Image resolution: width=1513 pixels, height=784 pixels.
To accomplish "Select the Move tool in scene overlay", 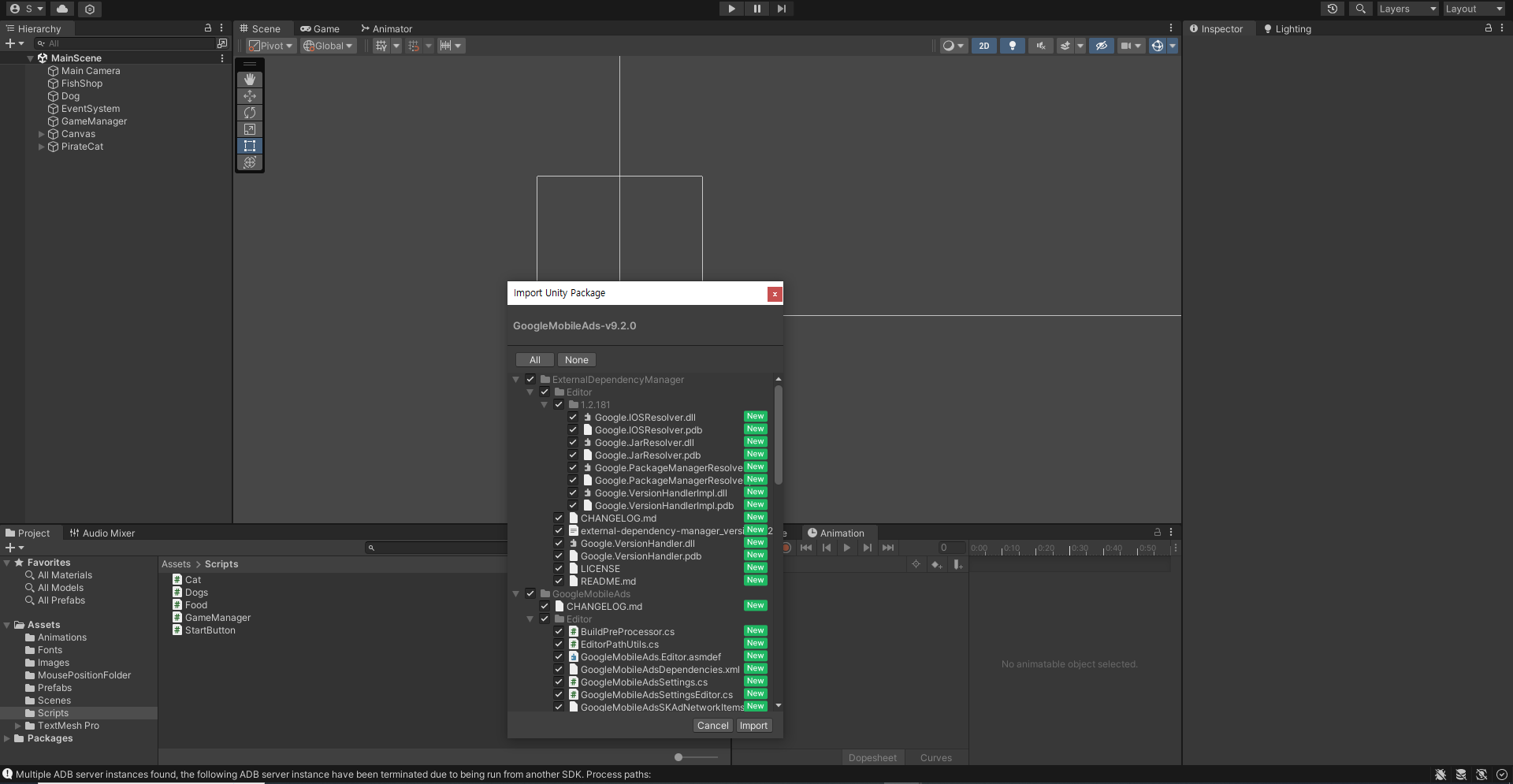I will click(250, 96).
